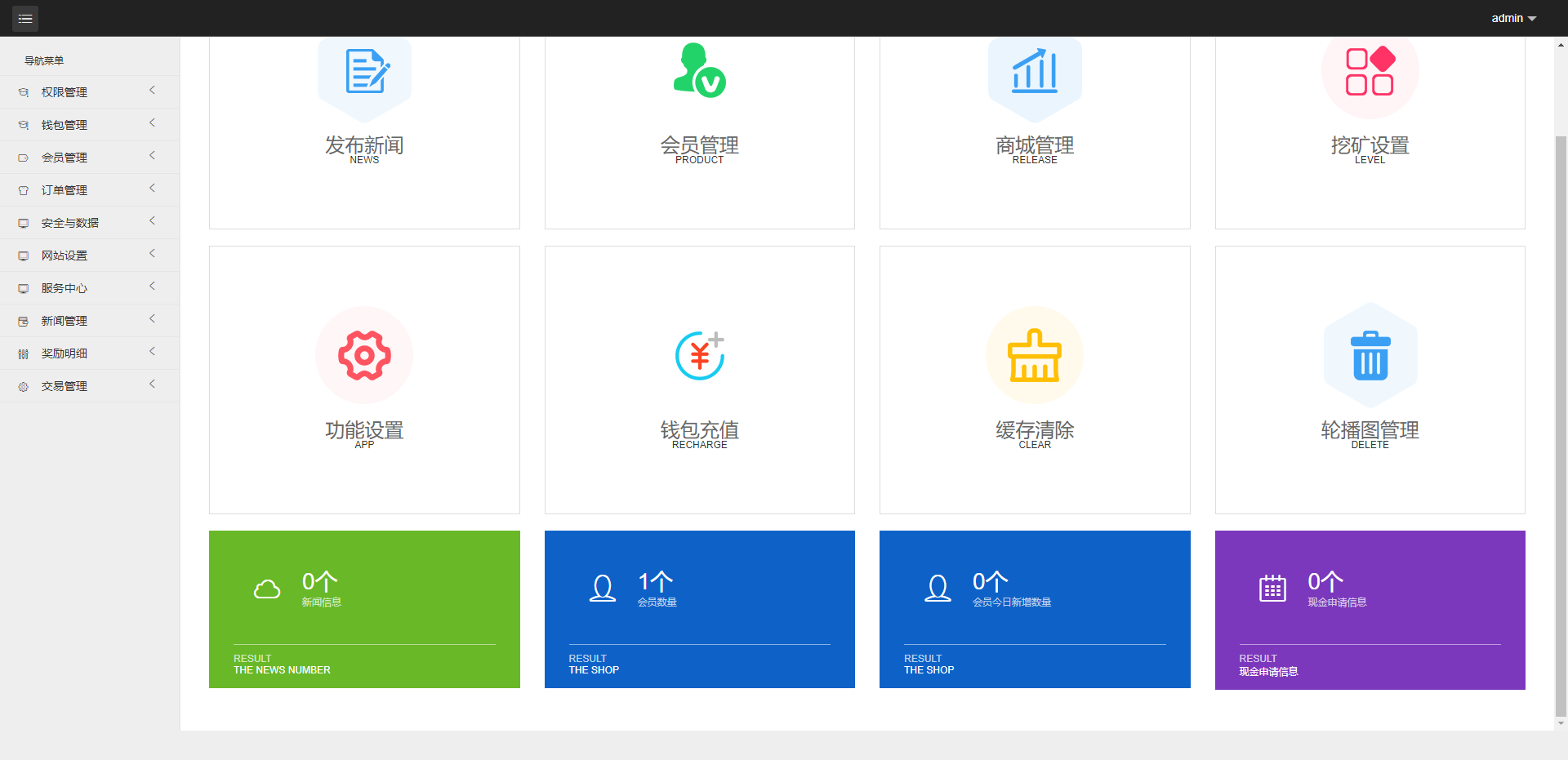
Task: Click the user icon beside 会员数量
Action: [x=603, y=589]
